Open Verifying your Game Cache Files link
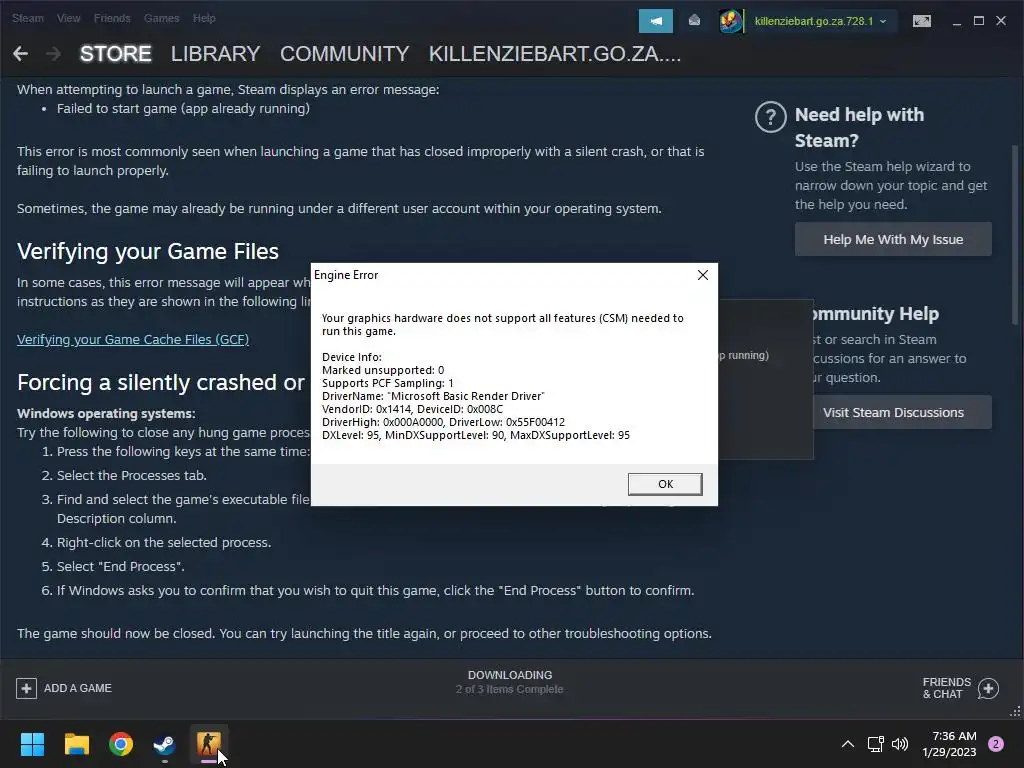Image resolution: width=1024 pixels, height=768 pixels. (133, 340)
